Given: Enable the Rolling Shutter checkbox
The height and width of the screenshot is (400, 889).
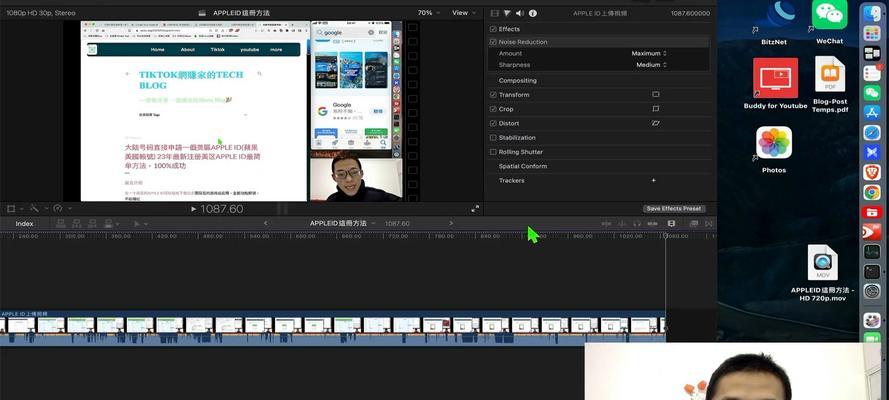Looking at the screenshot, I should [x=493, y=152].
